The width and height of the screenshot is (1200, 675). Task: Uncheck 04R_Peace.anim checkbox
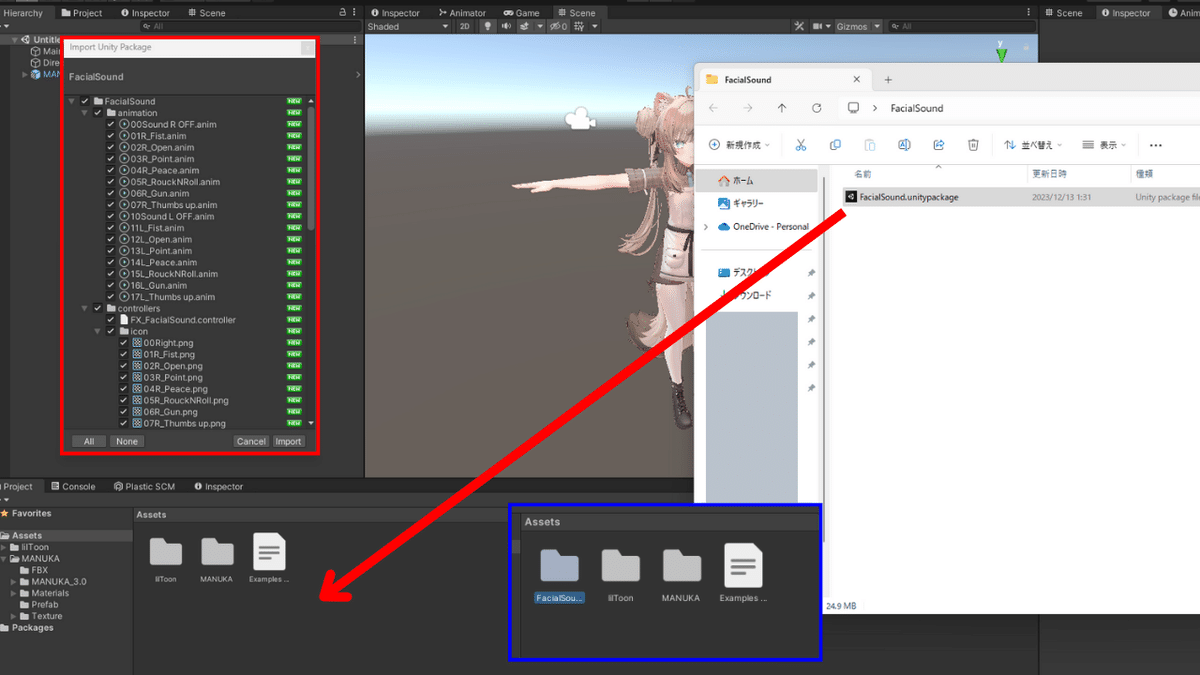coord(111,170)
